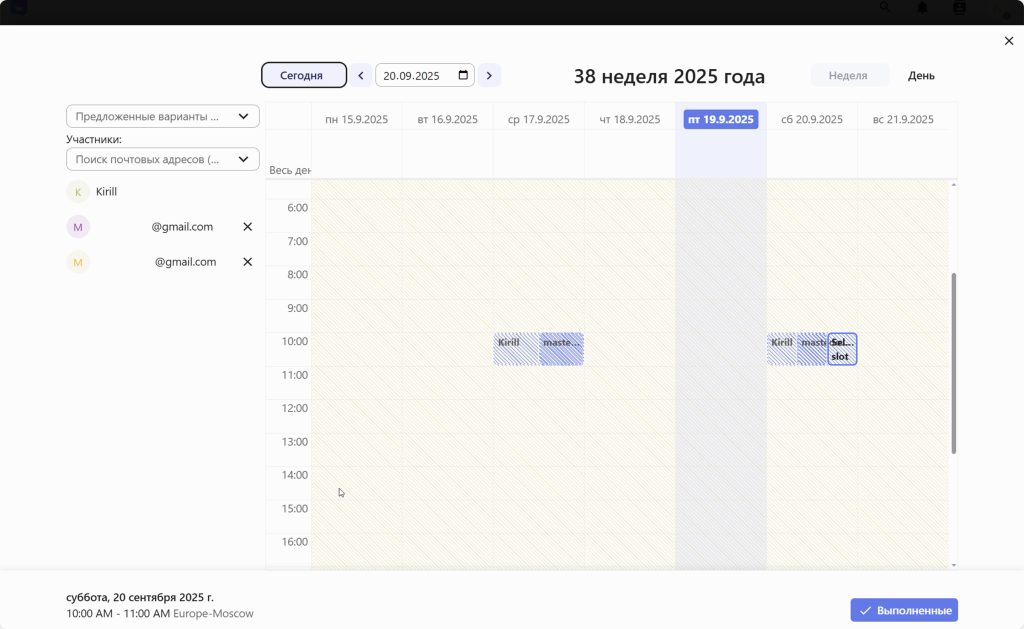Image resolution: width=1024 pixels, height=629 pixels.
Task: Click the scrollbar's up arrow in calendar grid
Action: coord(953,185)
